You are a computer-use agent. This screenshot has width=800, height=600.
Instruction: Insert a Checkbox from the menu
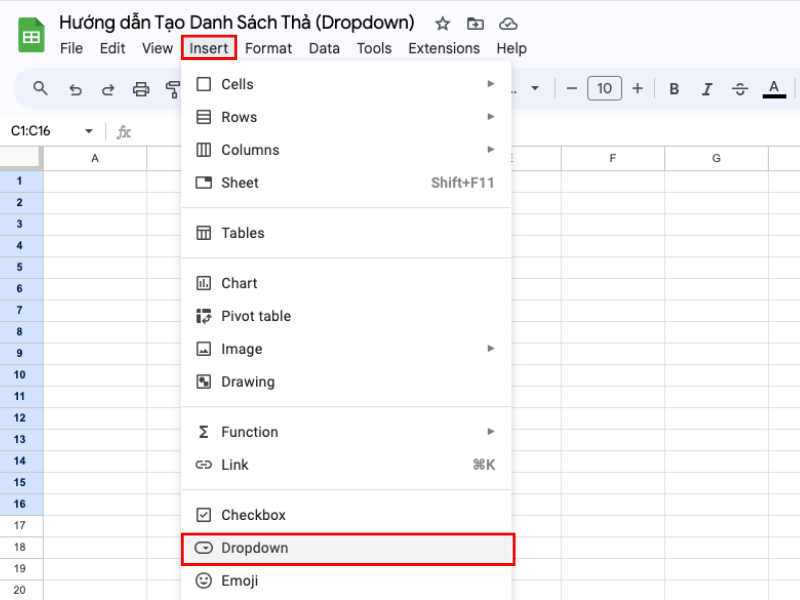[253, 515]
